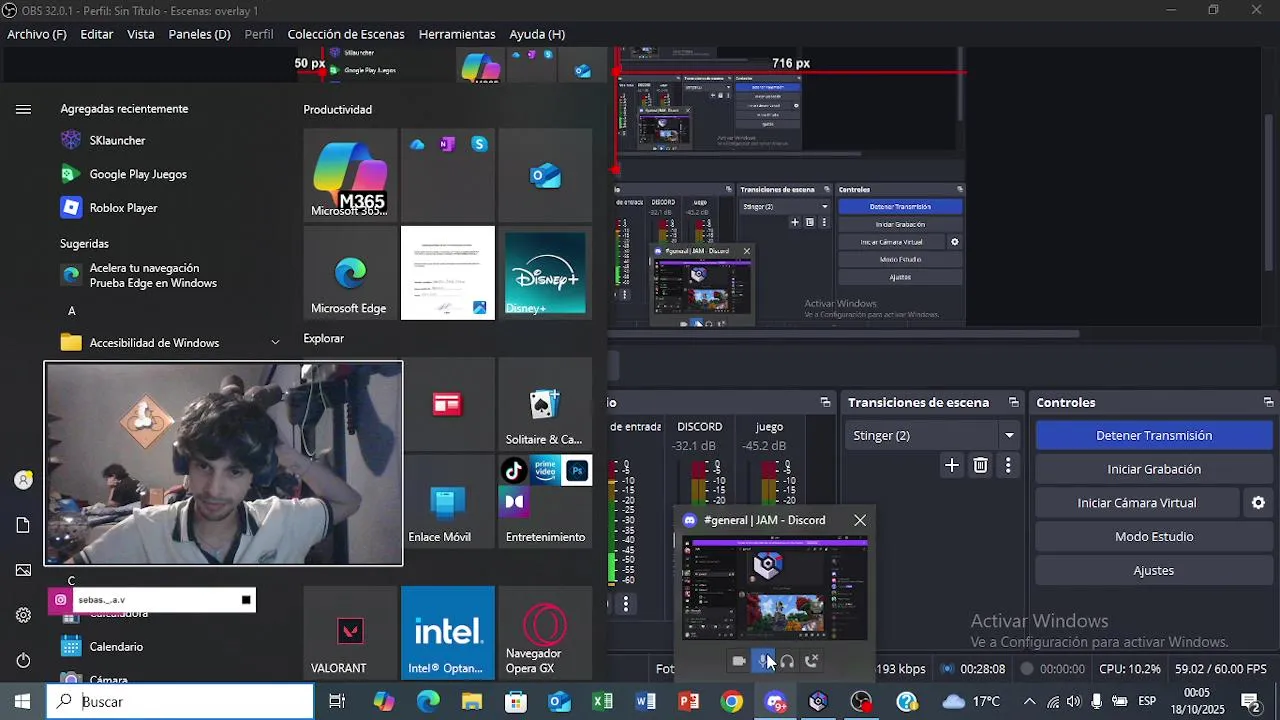The height and width of the screenshot is (720, 1280).
Task: Undock the audio mixer panel
Action: tap(825, 402)
